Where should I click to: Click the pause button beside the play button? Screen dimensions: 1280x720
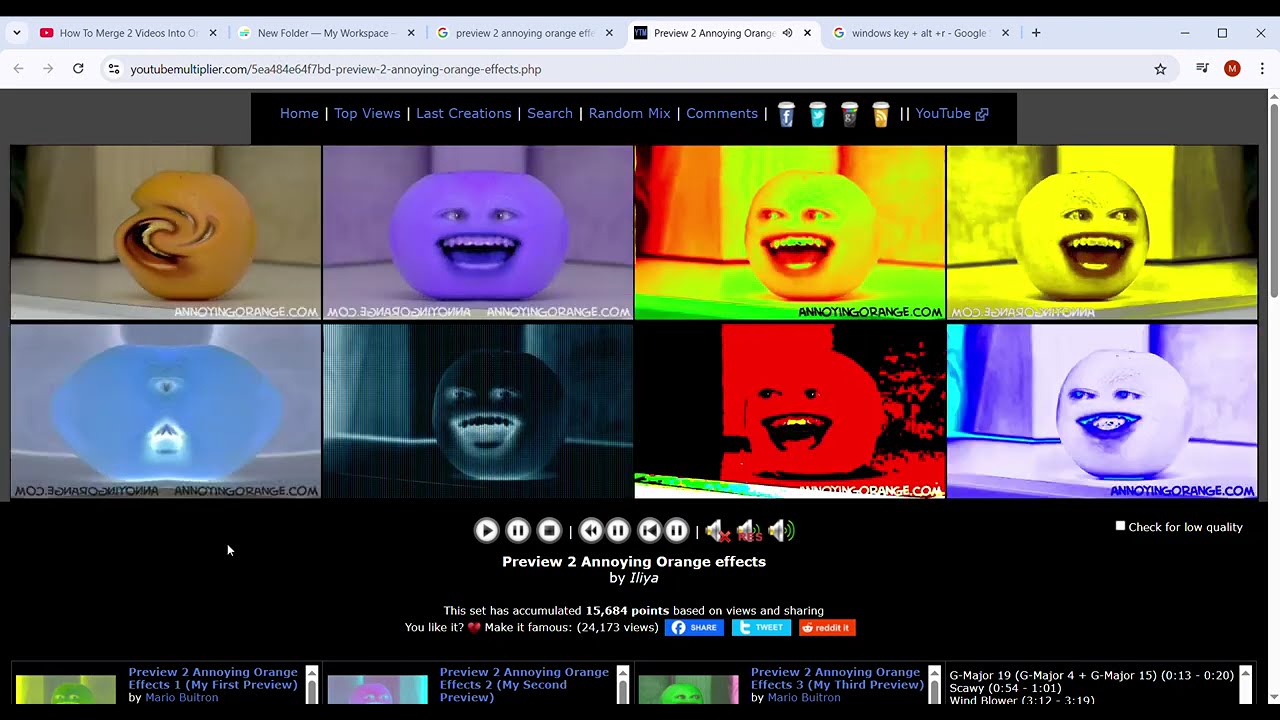tap(518, 531)
